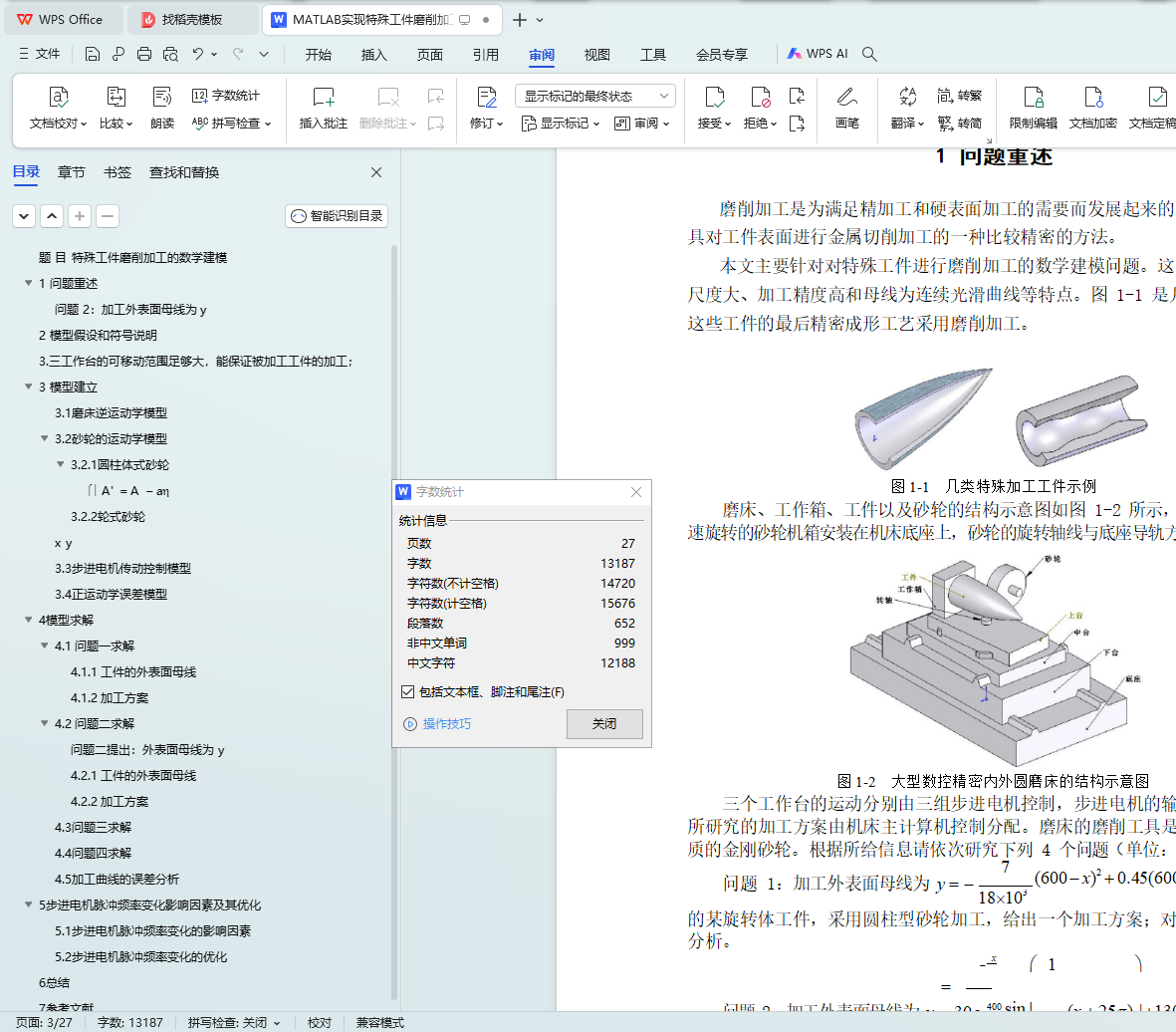Open the 比较 compare documents tool

[x=116, y=108]
